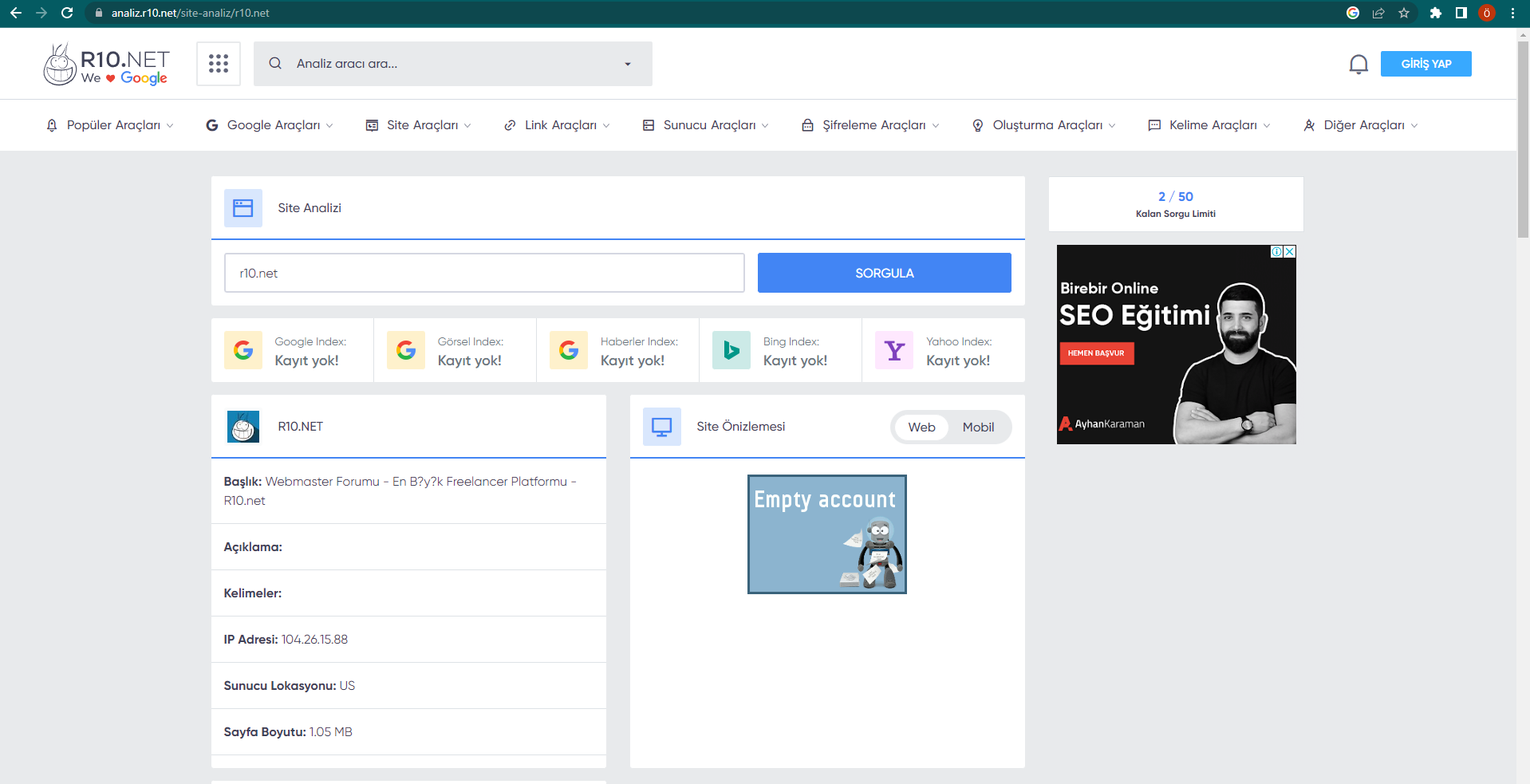Click the Haberler Index Google icon
This screenshot has width=1530, height=784.
pos(569,350)
